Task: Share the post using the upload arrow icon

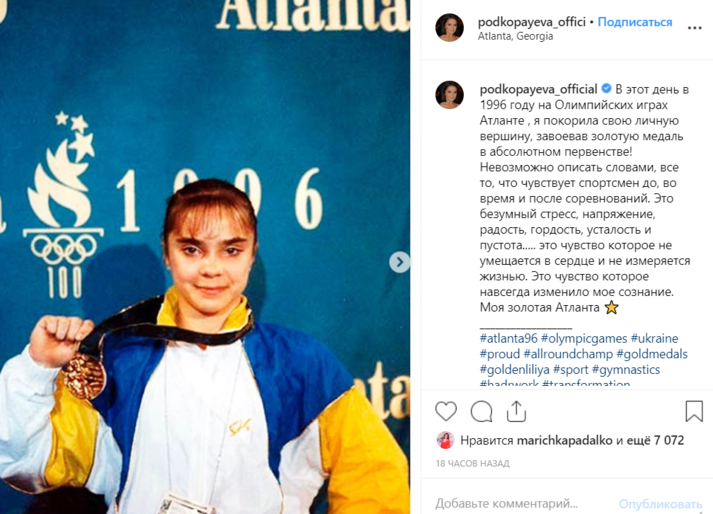Action: (x=516, y=411)
